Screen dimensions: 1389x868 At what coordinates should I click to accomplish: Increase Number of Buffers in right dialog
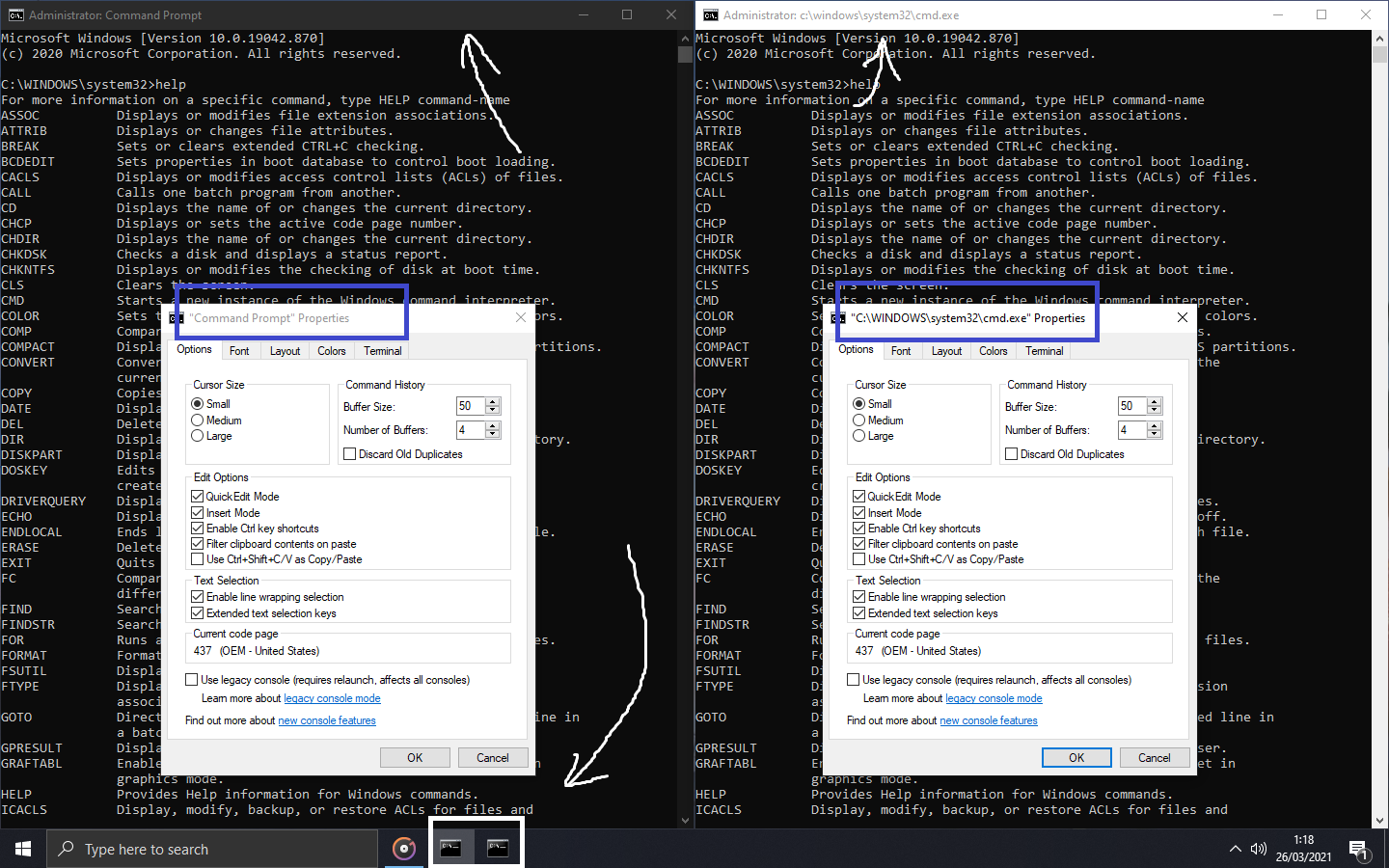1155,426
